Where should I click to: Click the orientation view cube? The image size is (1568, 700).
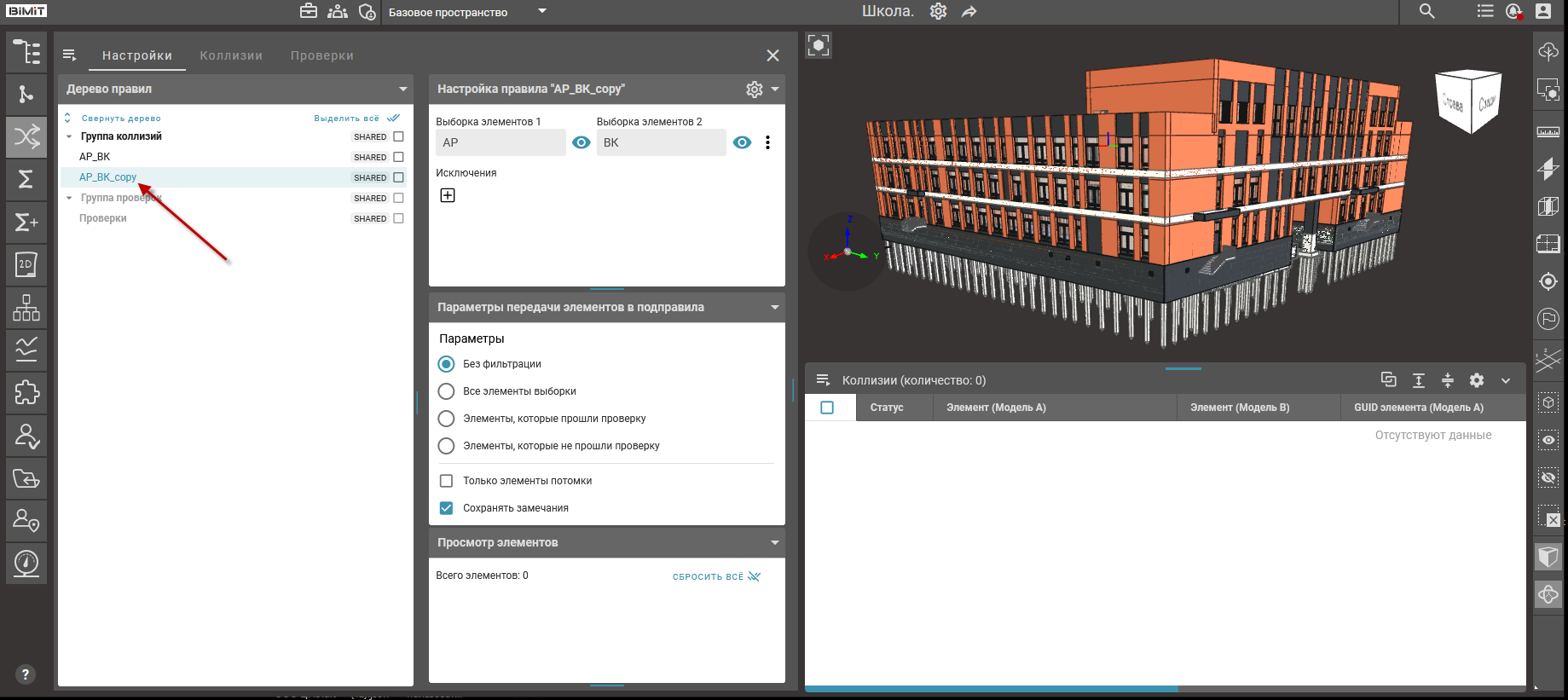[1469, 101]
